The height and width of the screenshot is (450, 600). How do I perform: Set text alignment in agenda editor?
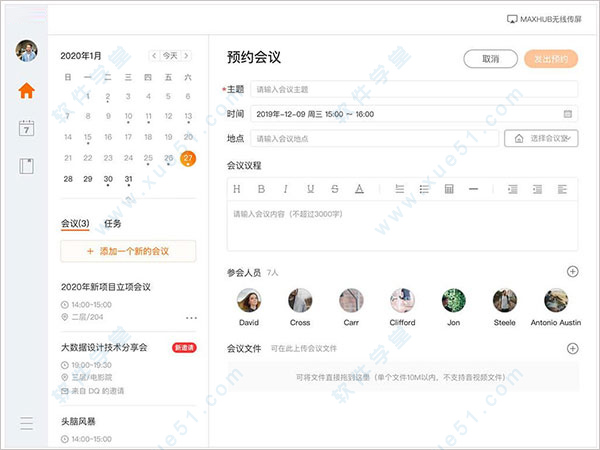pyautogui.click(x=562, y=189)
